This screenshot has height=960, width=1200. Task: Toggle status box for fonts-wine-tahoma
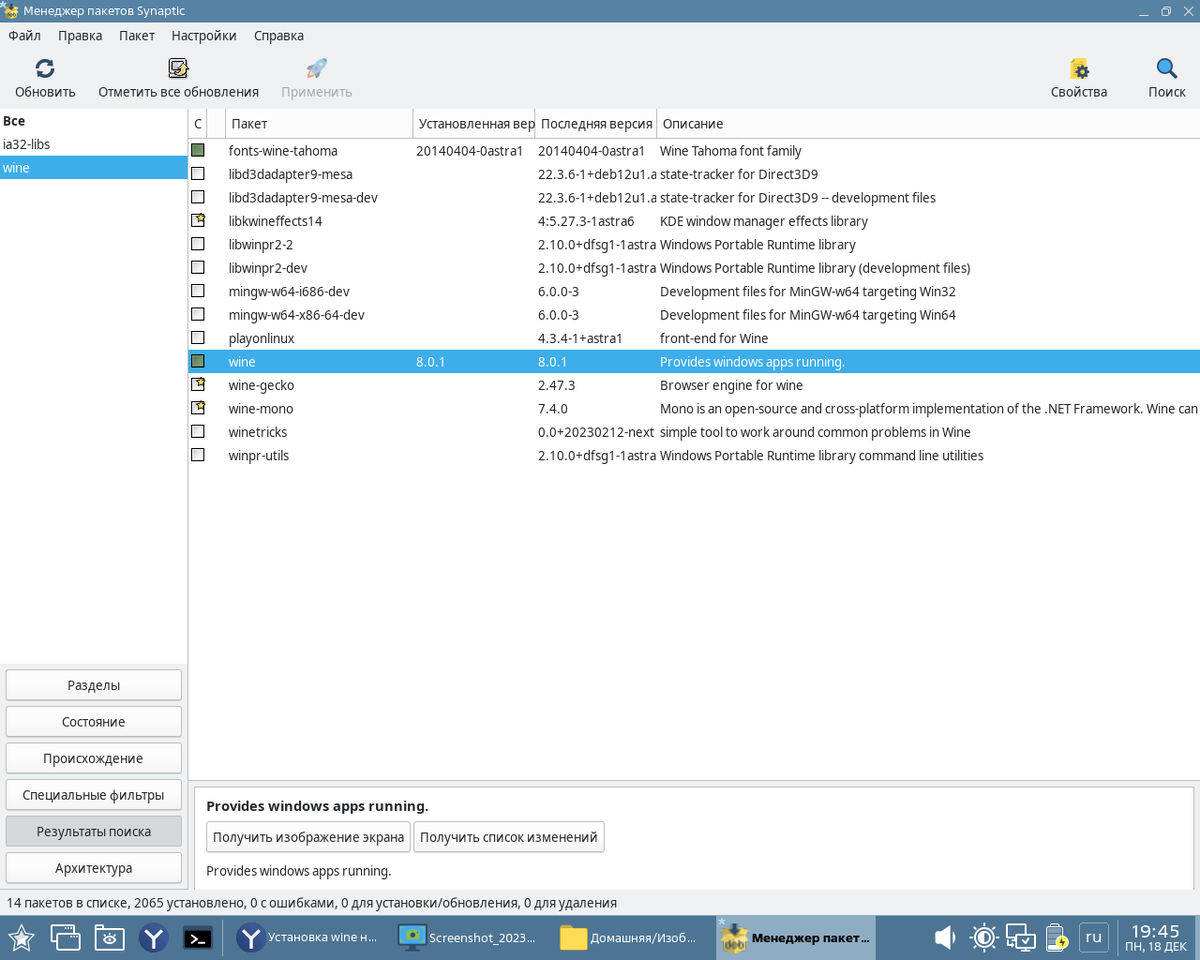pos(198,150)
